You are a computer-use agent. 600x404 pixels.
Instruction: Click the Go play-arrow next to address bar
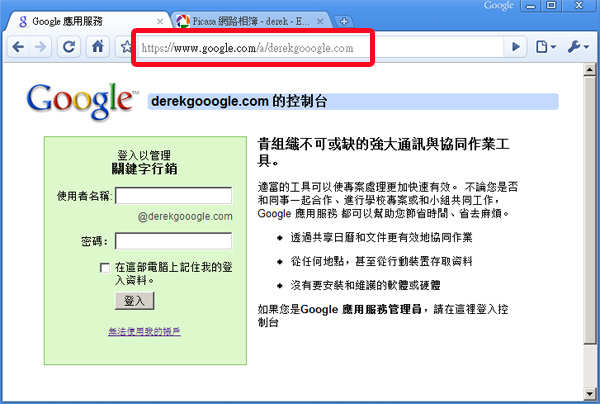[x=516, y=47]
